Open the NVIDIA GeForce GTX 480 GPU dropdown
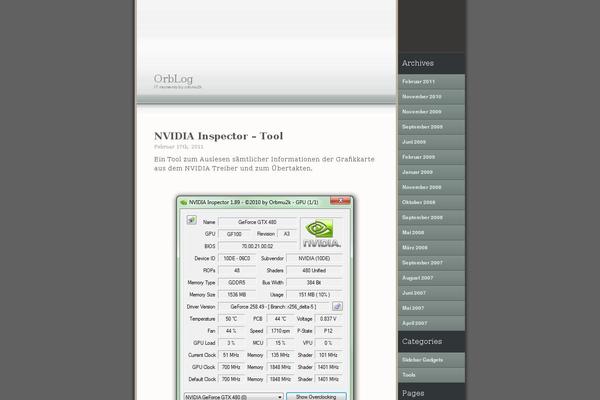Image resolution: width=600 pixels, height=400 pixels. (x=233, y=397)
